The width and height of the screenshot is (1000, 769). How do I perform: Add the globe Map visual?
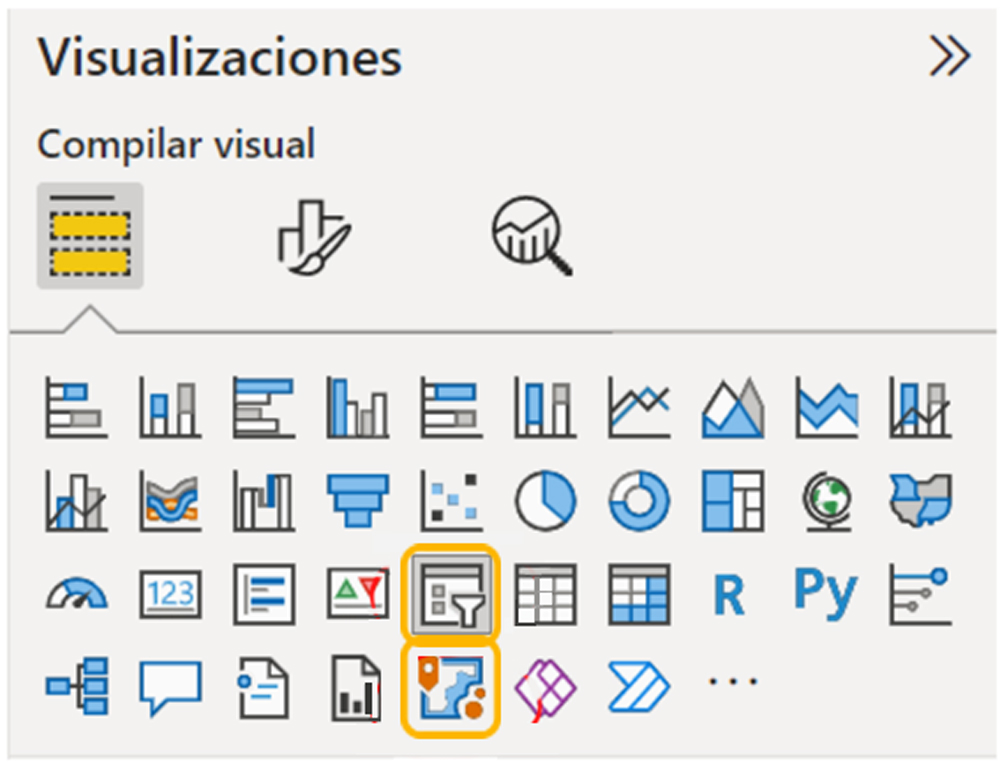pyautogui.click(x=827, y=502)
